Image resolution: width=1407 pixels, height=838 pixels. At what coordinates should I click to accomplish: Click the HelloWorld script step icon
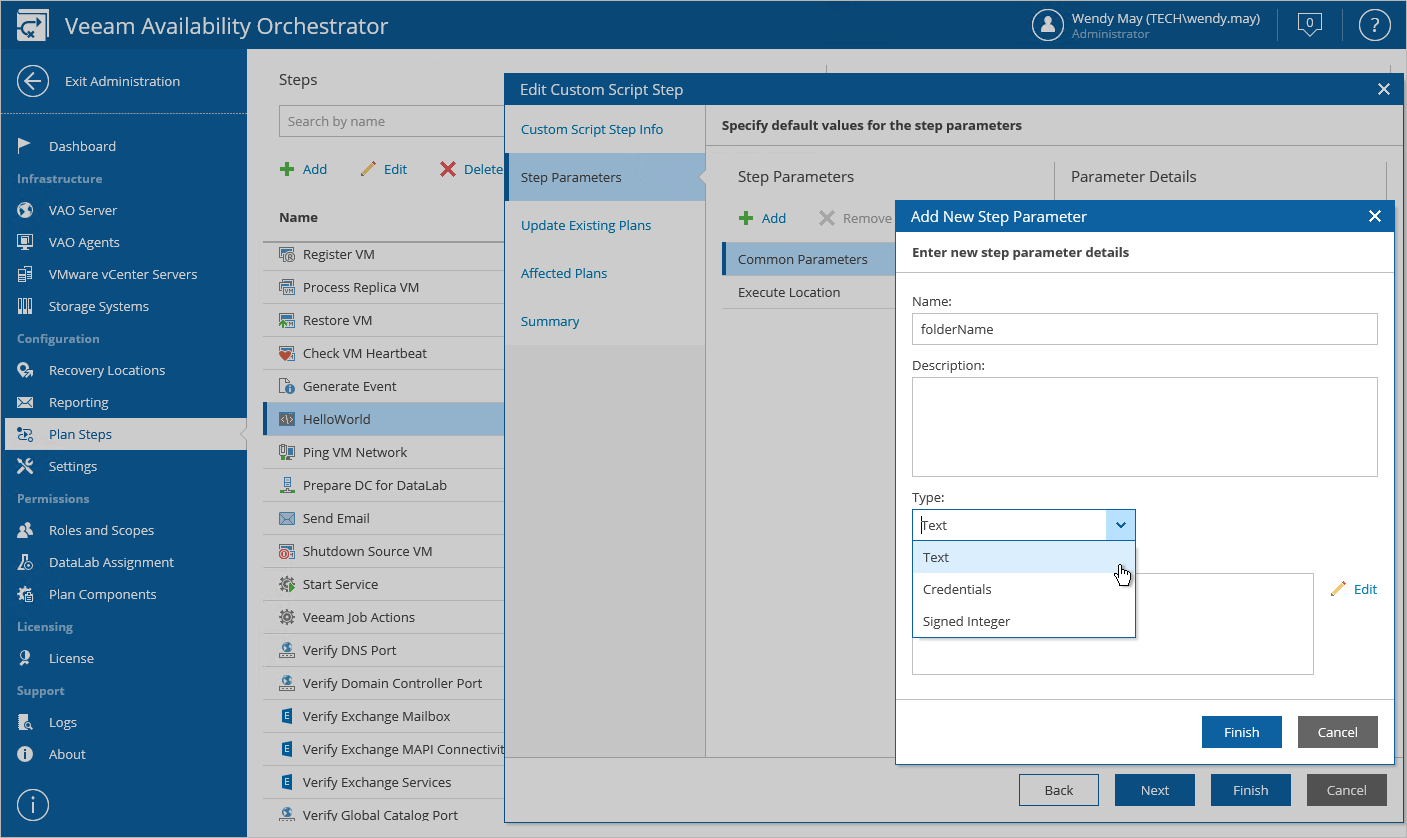(x=287, y=420)
